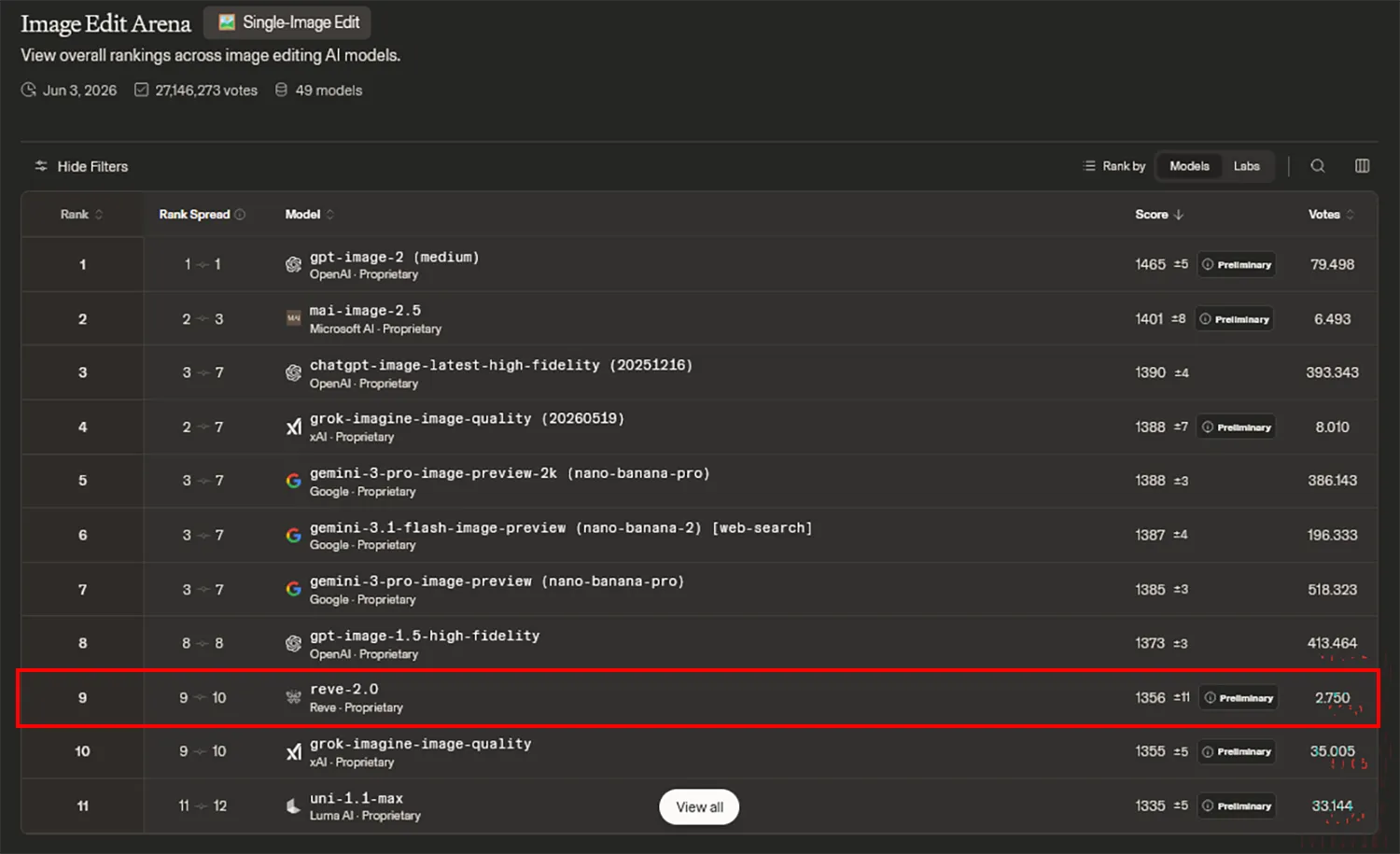
Task: Click the "27,146,273 votes" text
Action: pyautogui.click(x=206, y=91)
